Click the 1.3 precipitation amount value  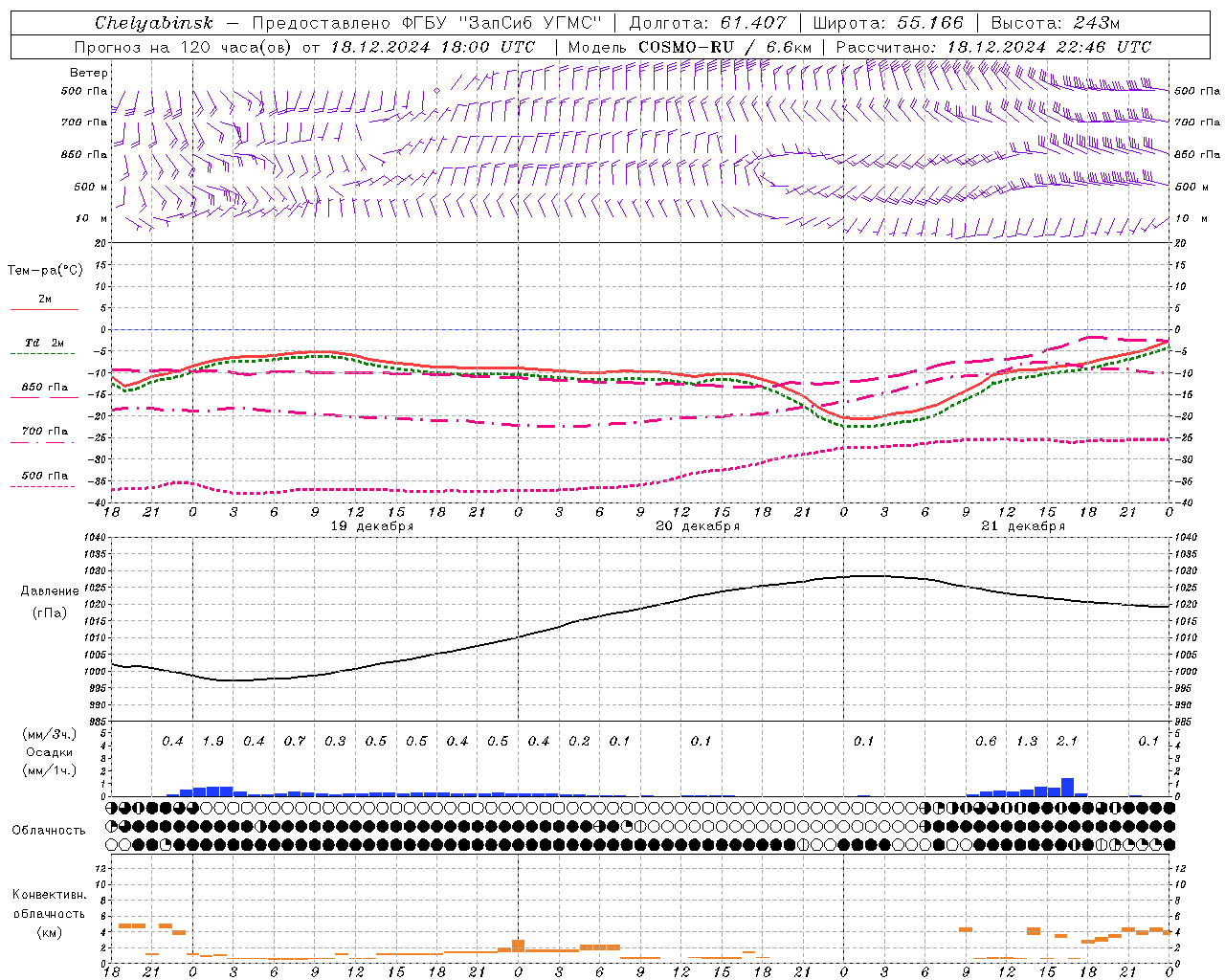click(1026, 741)
